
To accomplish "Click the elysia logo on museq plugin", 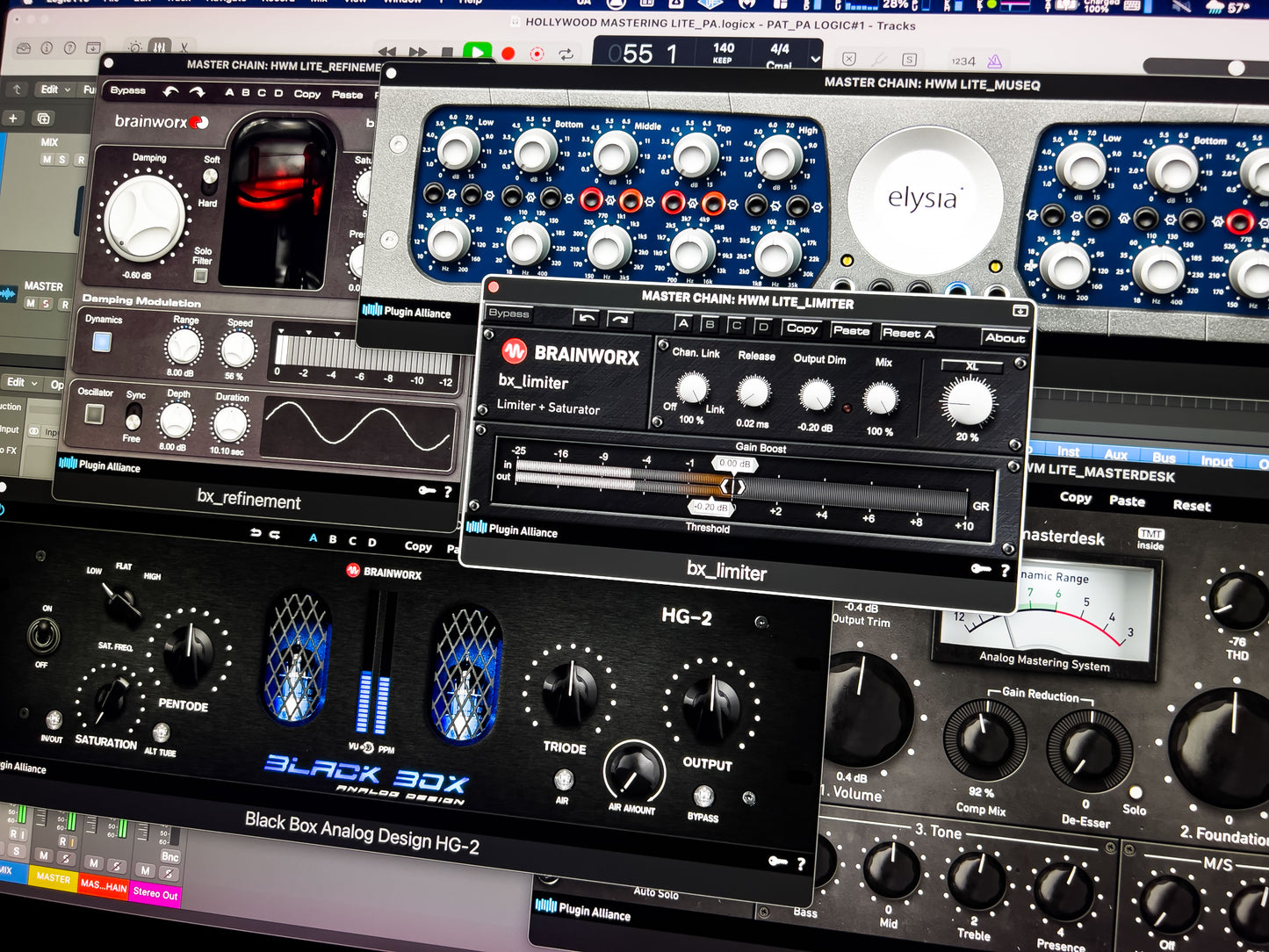I will [925, 198].
